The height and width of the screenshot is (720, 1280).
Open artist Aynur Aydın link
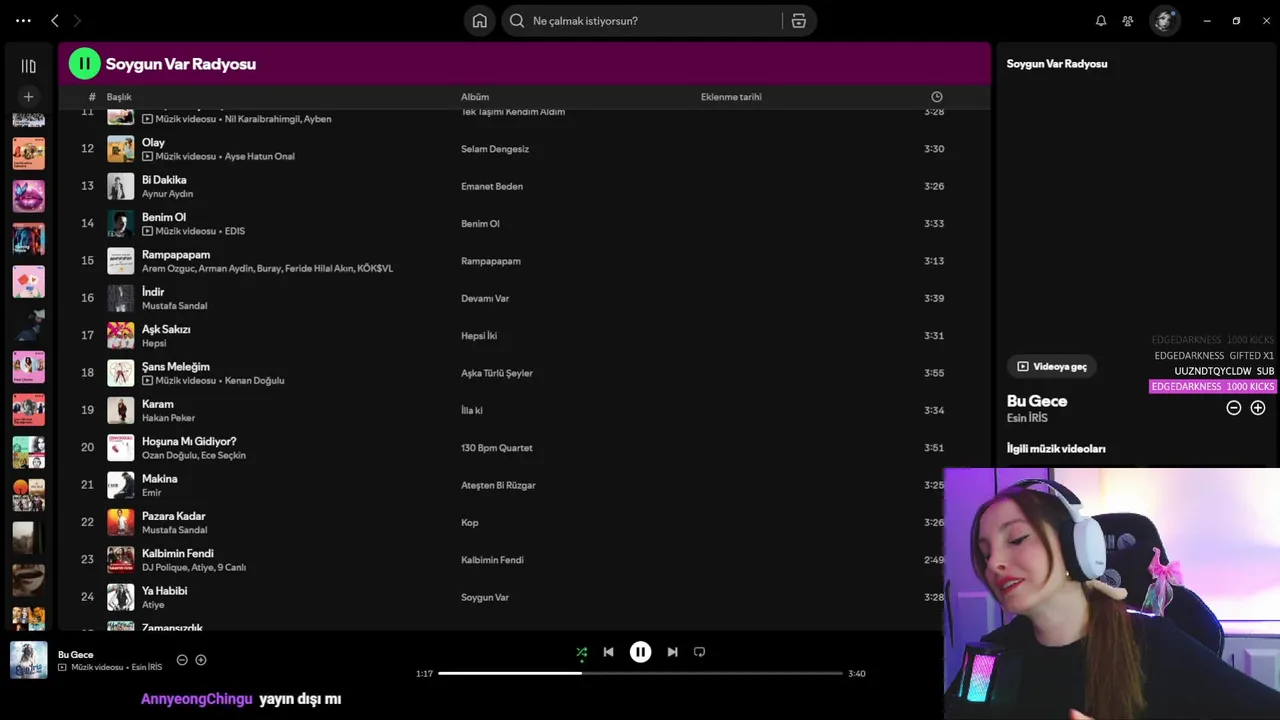[x=167, y=194]
